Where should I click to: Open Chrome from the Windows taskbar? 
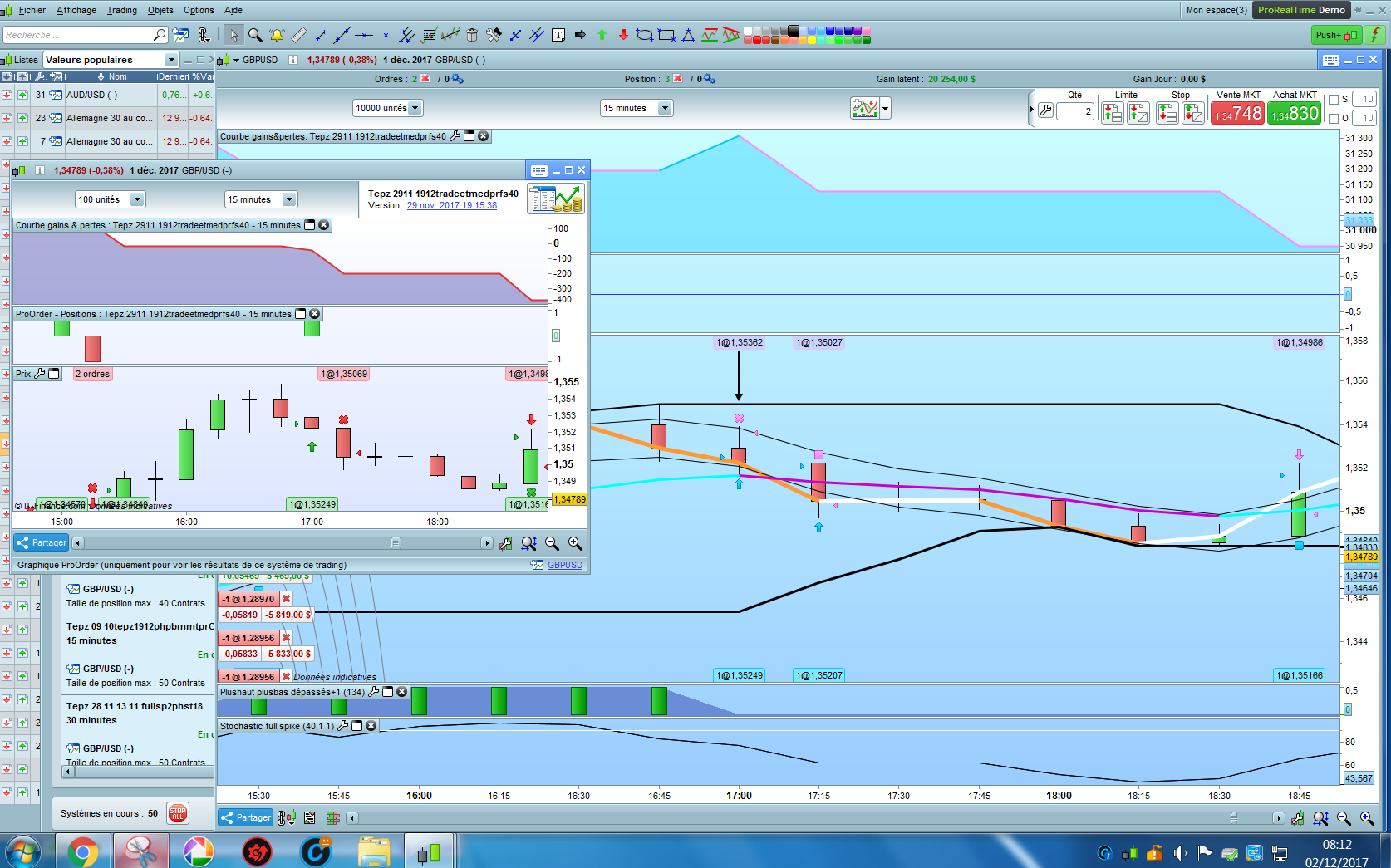pyautogui.click(x=82, y=851)
